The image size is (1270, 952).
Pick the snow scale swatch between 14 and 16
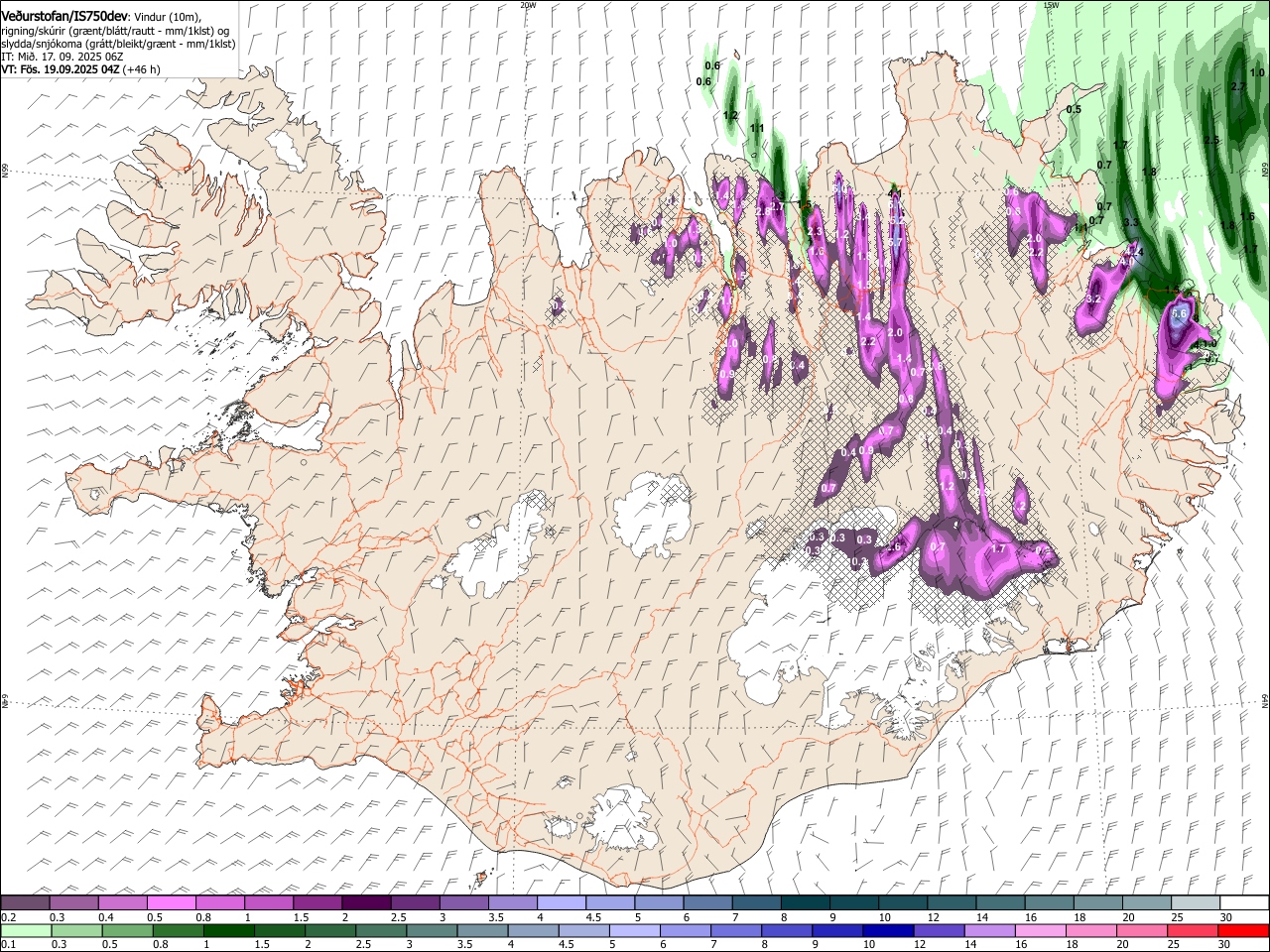1001,902
